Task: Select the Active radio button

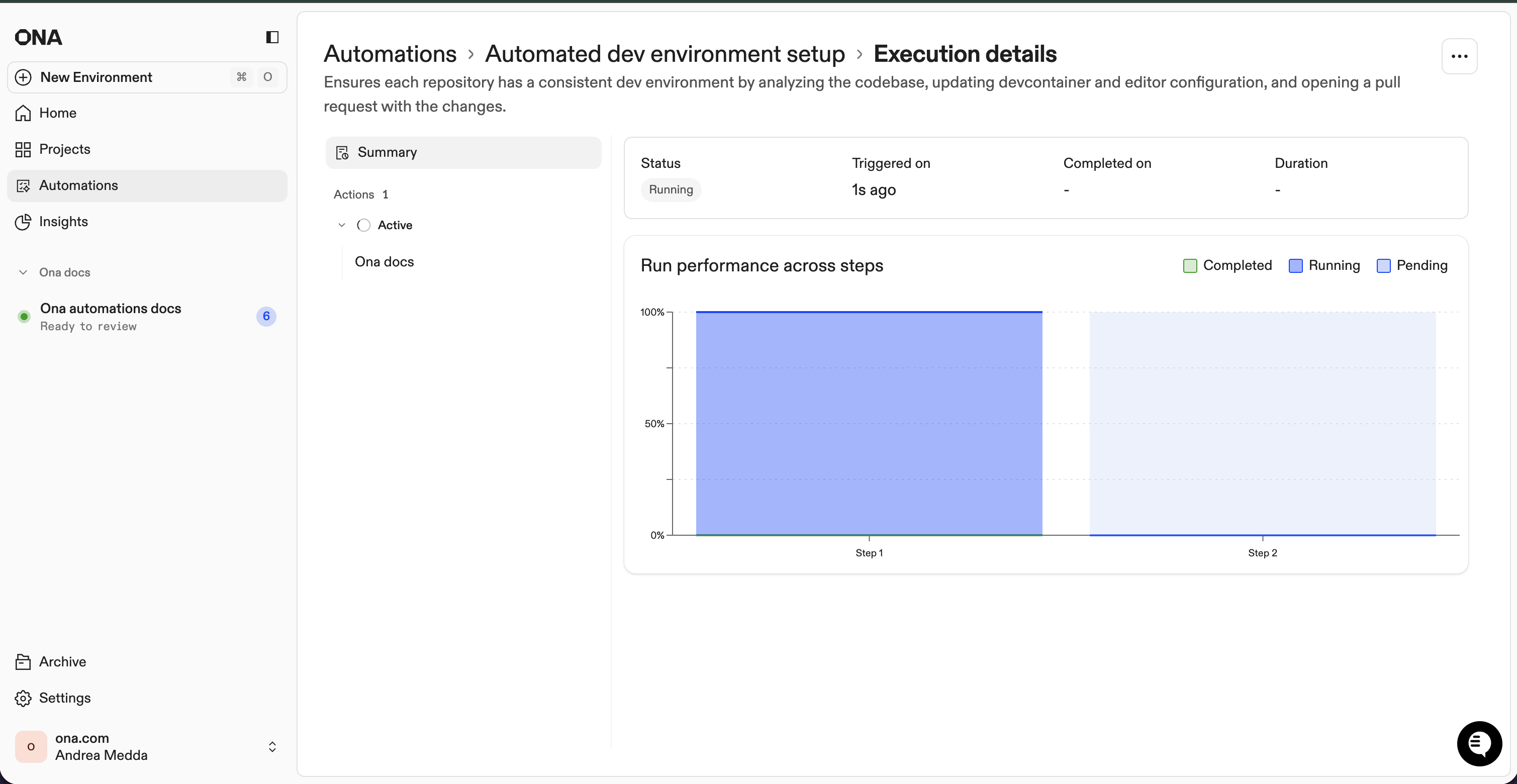Action: [363, 225]
